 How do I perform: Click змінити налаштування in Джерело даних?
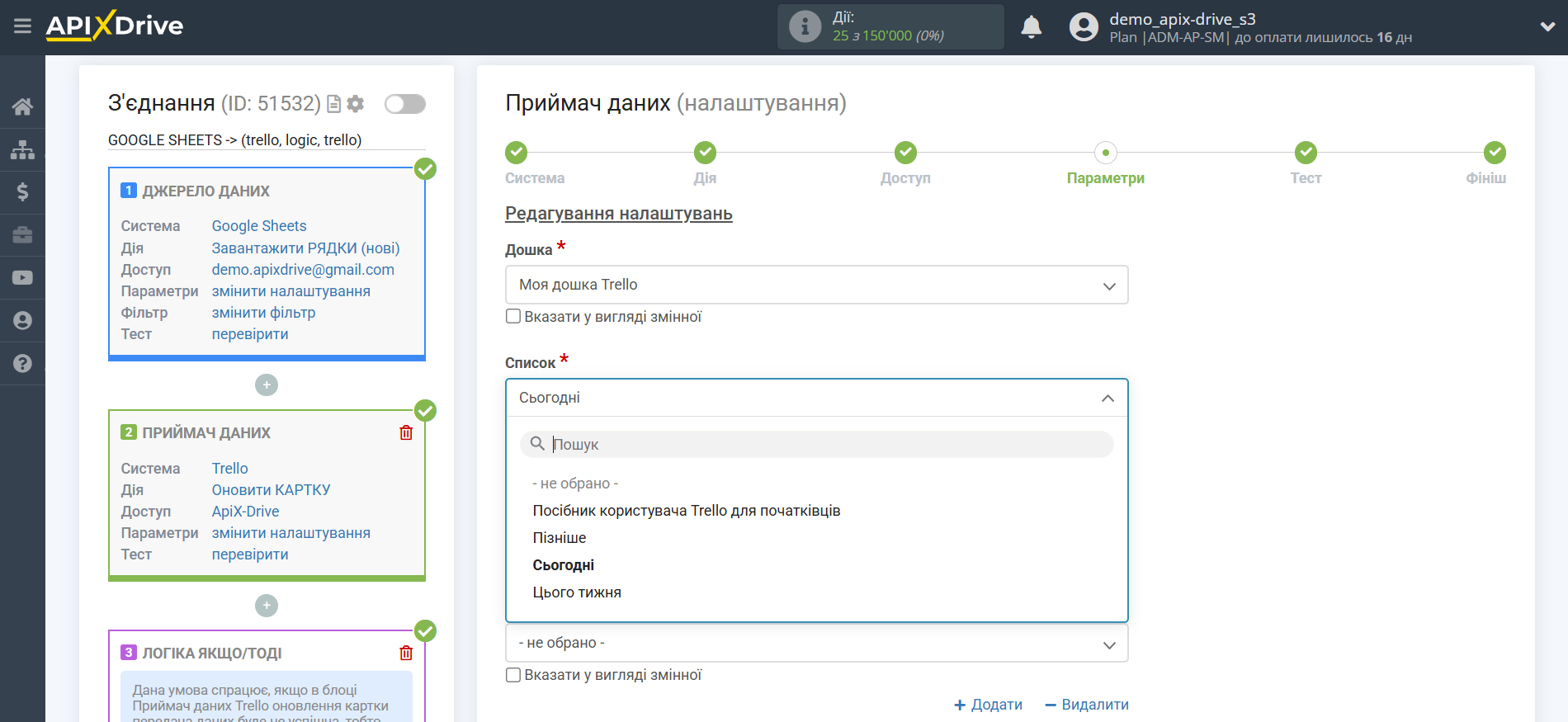point(290,291)
